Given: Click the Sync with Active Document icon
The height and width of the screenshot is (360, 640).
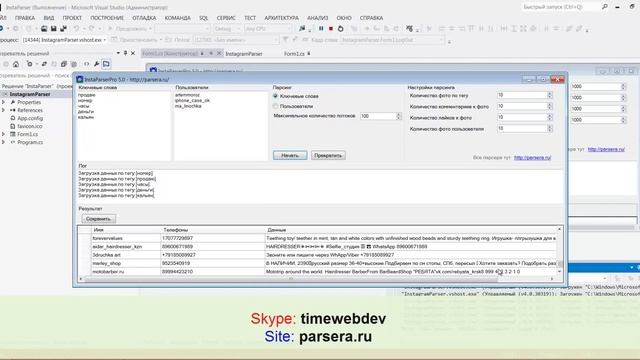Looking at the screenshot, I should (x=44, y=64).
